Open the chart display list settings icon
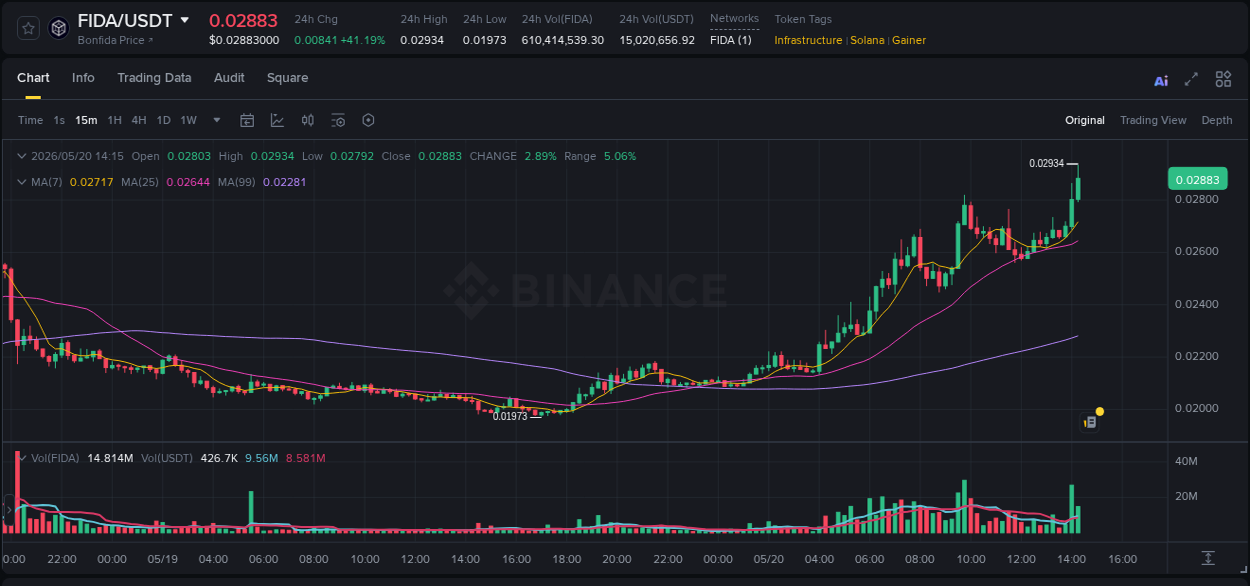1250x586 pixels. pyautogui.click(x=338, y=120)
